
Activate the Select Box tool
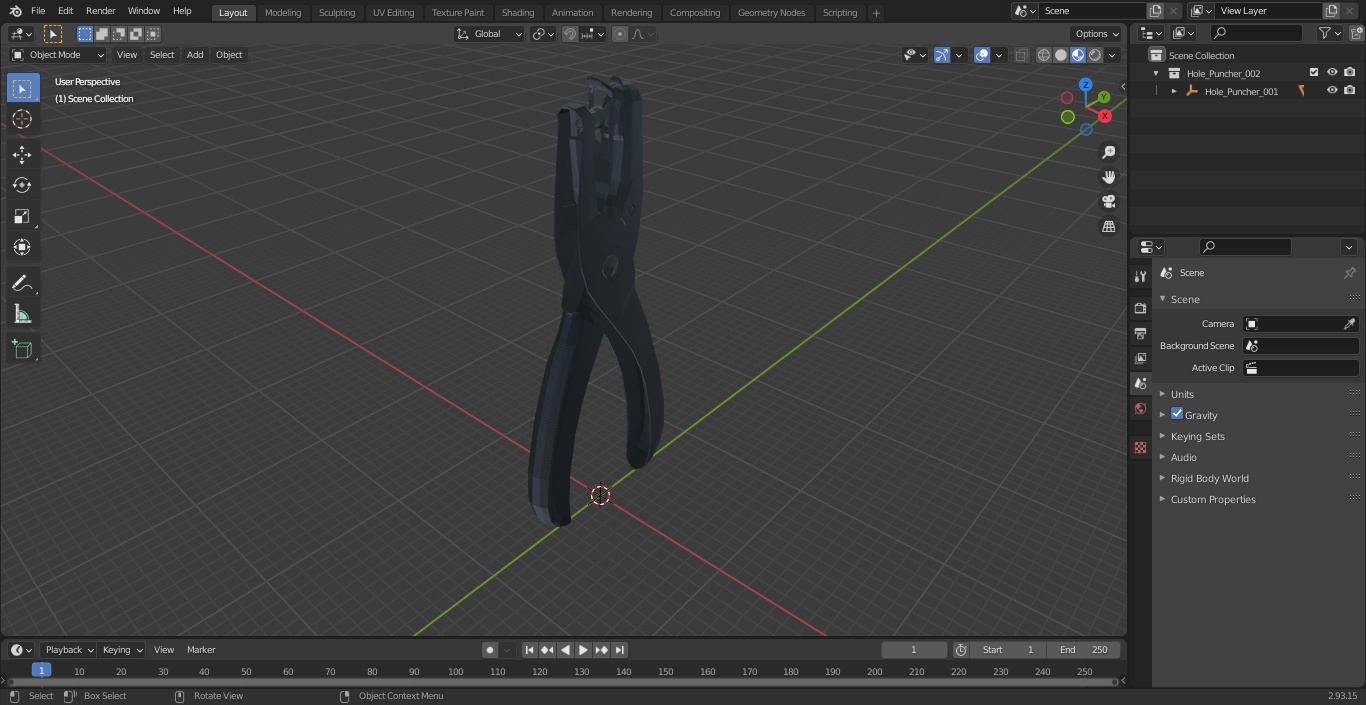coord(22,88)
